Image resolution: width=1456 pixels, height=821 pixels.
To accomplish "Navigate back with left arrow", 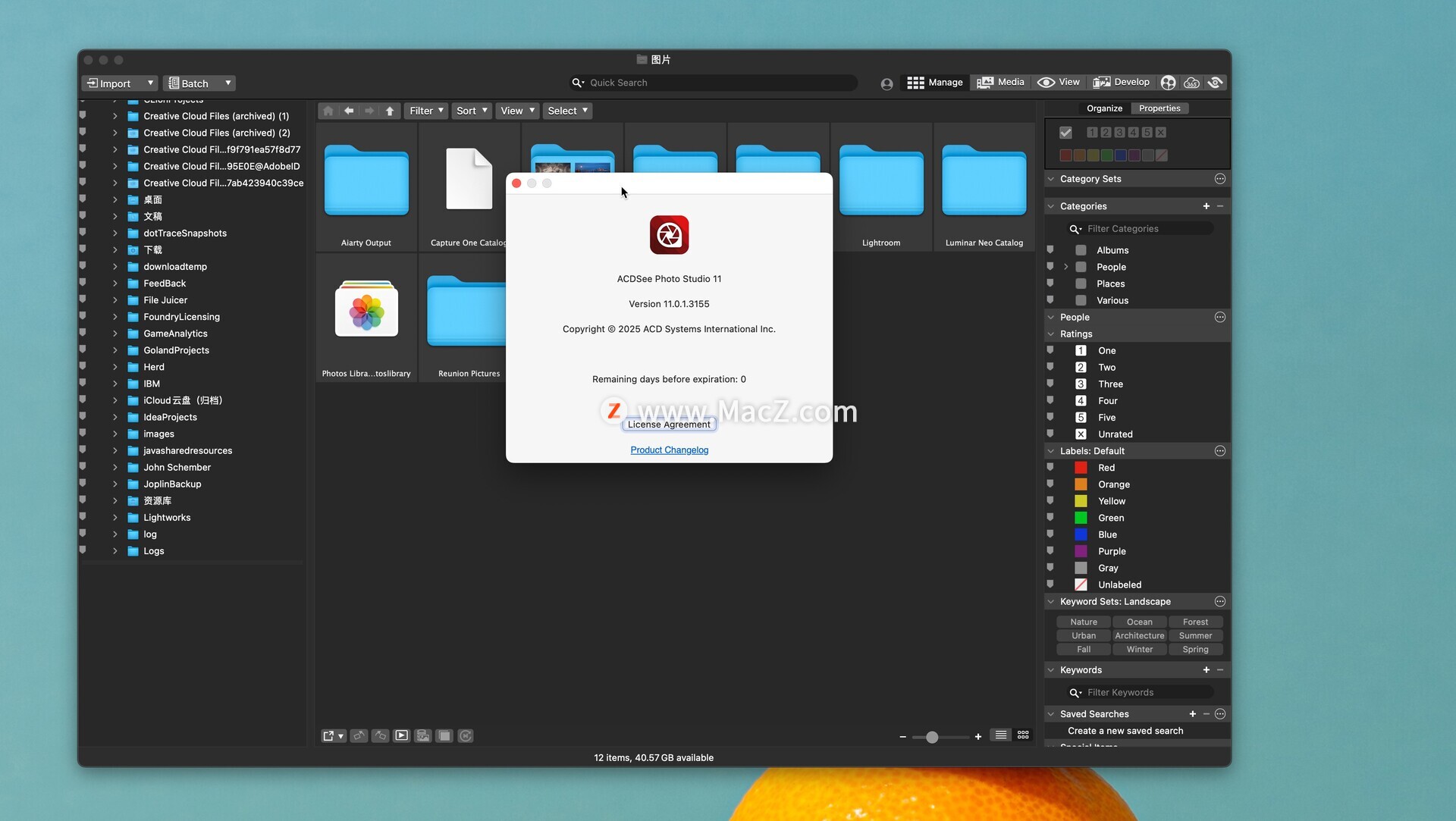I will (349, 111).
